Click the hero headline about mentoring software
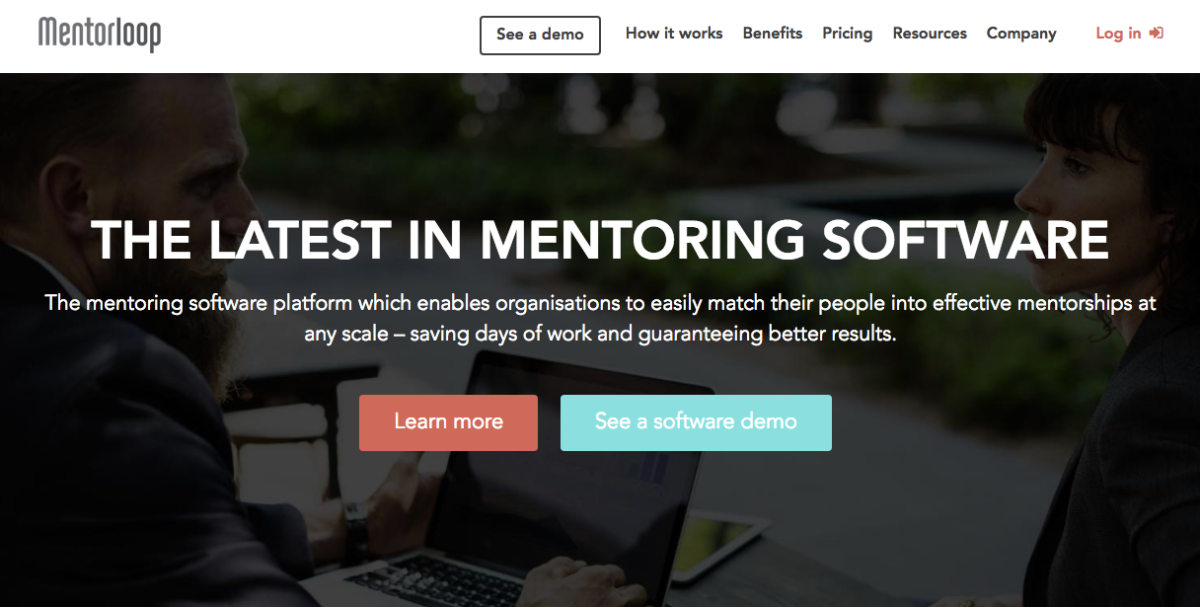Image resolution: width=1200 pixels, height=607 pixels. pos(600,240)
